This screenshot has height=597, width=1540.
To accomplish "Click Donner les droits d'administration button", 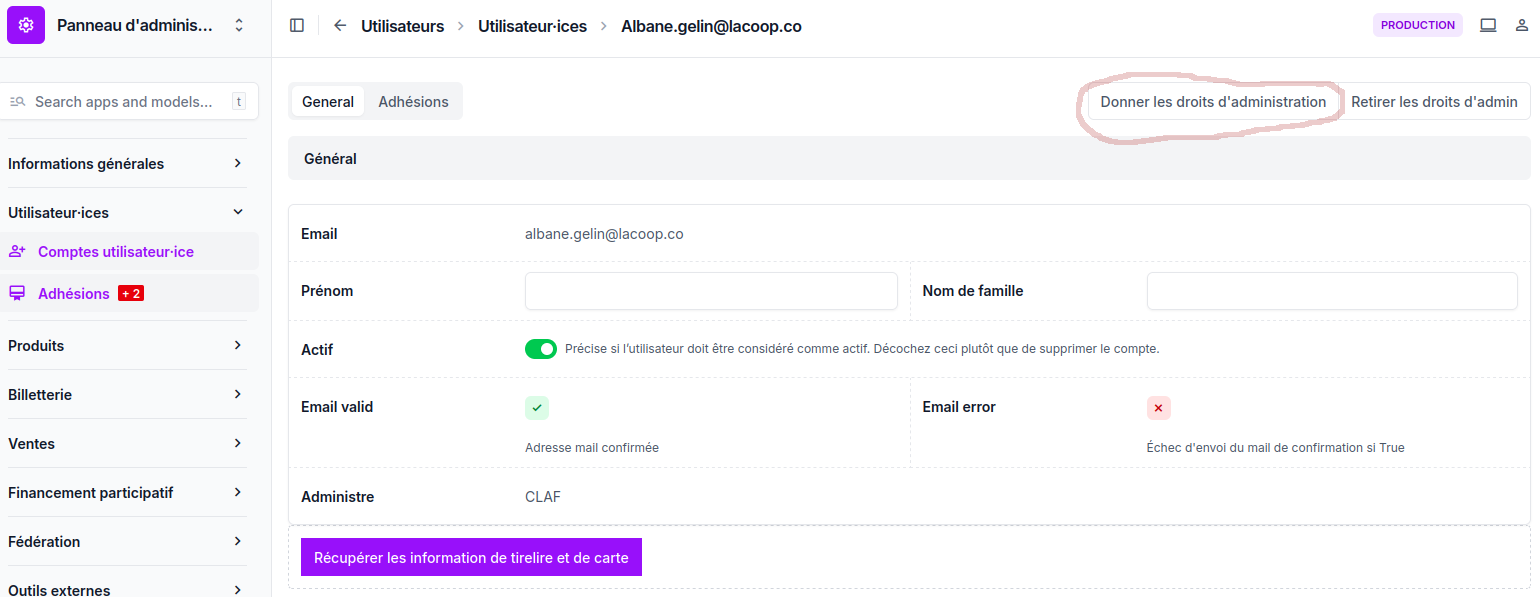I will click(x=1213, y=102).
